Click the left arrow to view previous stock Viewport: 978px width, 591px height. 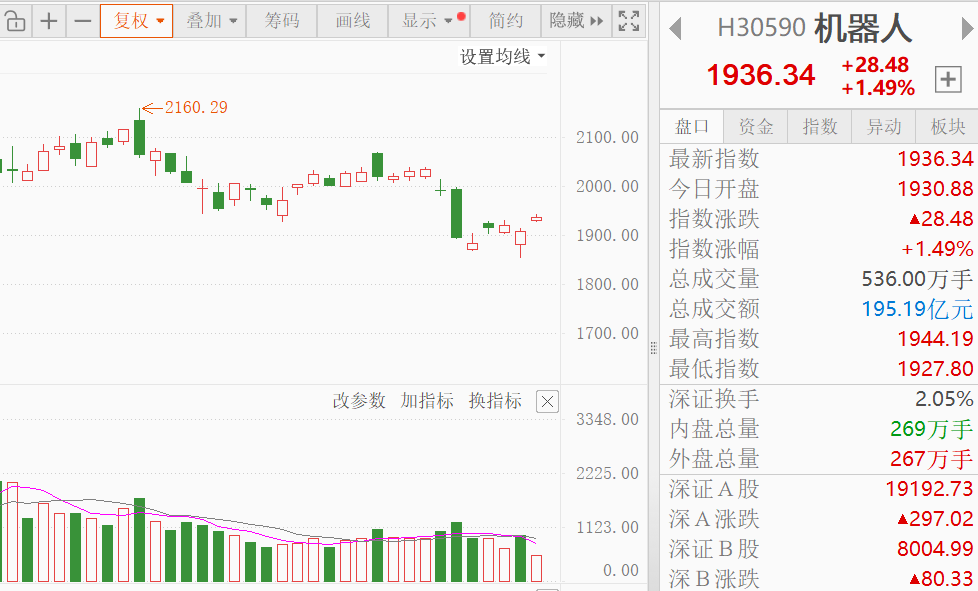pyautogui.click(x=677, y=31)
